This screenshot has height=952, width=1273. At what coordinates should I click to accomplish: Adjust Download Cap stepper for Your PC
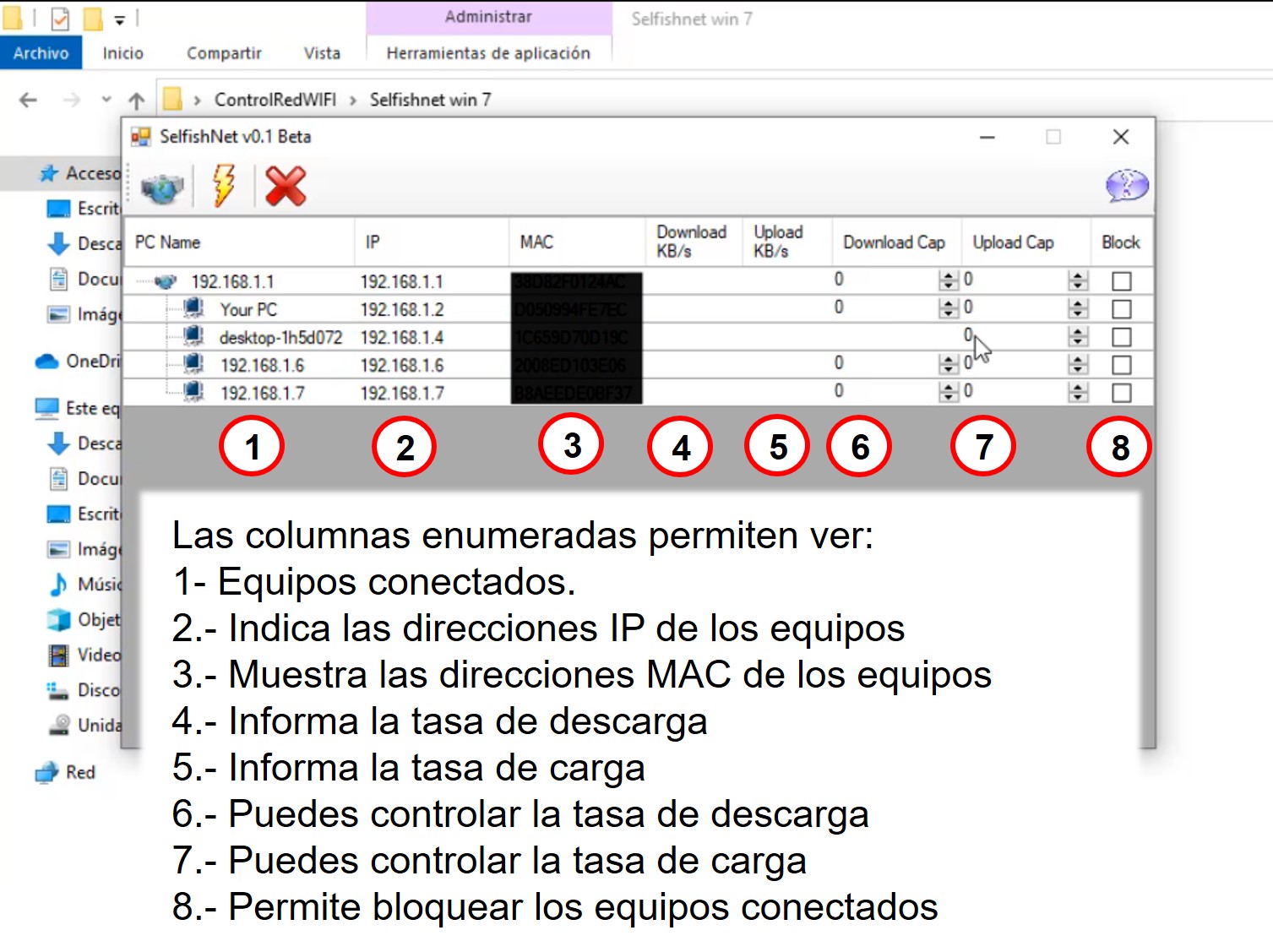point(949,308)
